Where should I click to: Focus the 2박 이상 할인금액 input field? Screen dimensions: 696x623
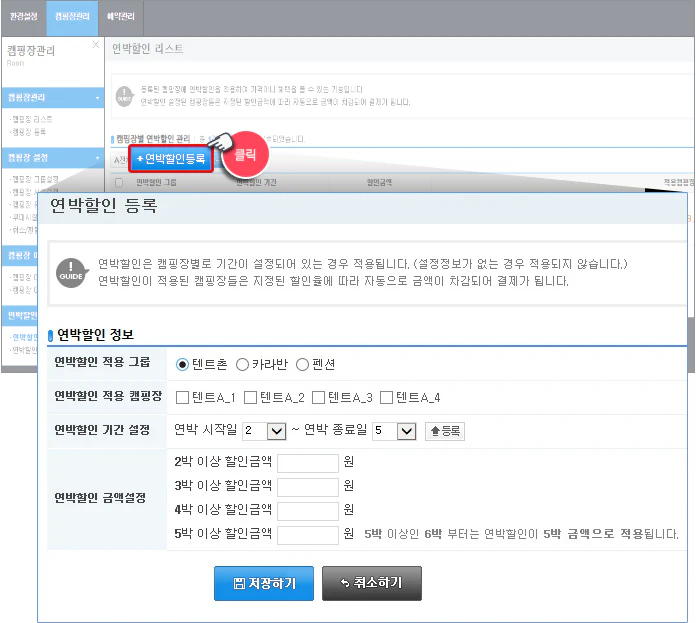tap(308, 463)
